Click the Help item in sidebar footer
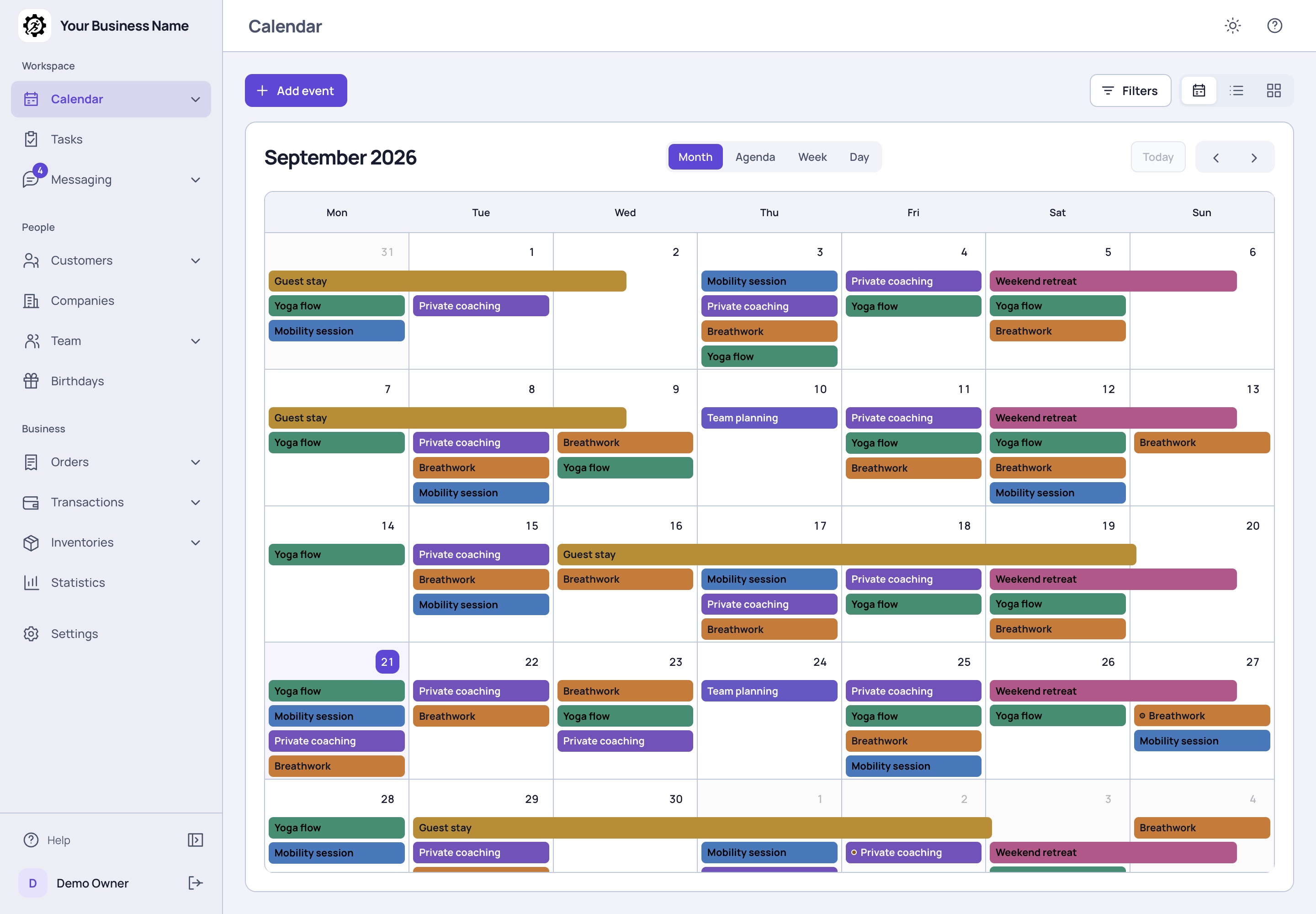 (x=47, y=840)
